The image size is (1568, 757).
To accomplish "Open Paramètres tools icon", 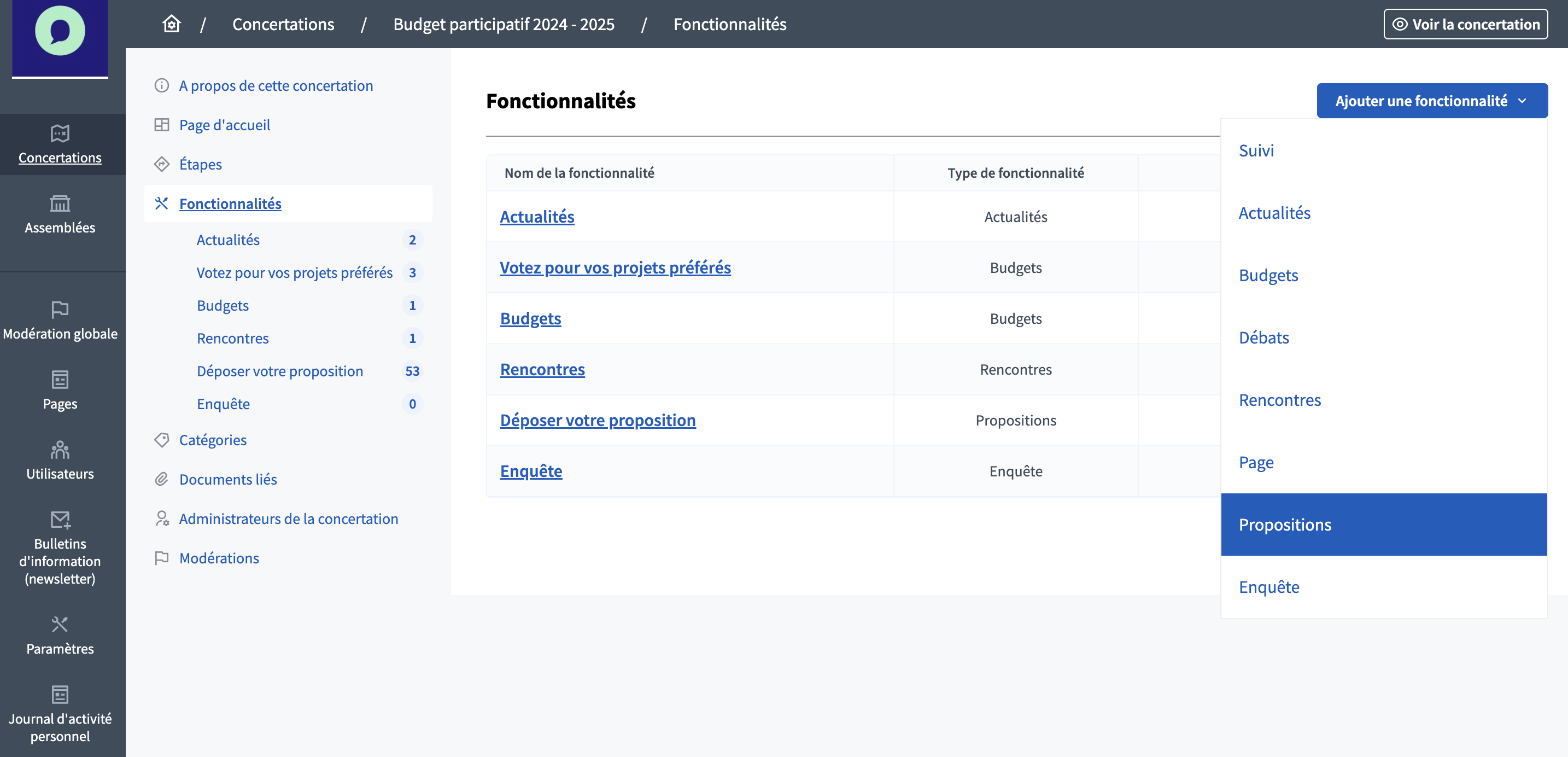I will click(x=60, y=635).
